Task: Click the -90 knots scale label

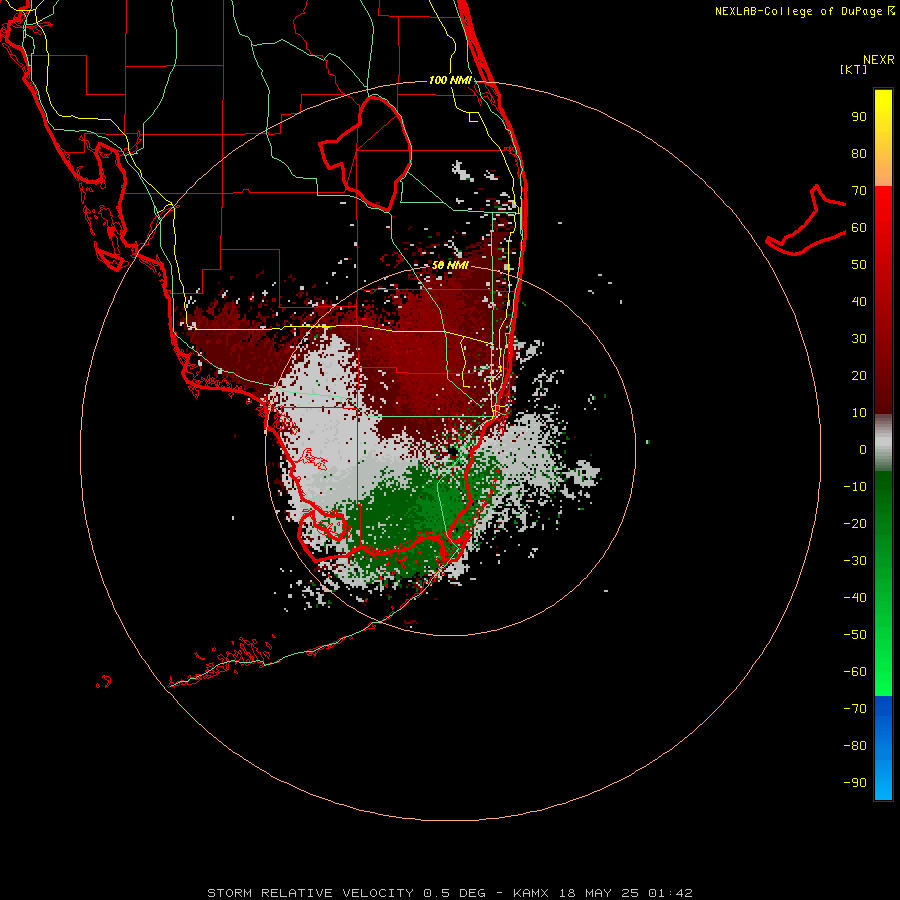Action: click(855, 782)
